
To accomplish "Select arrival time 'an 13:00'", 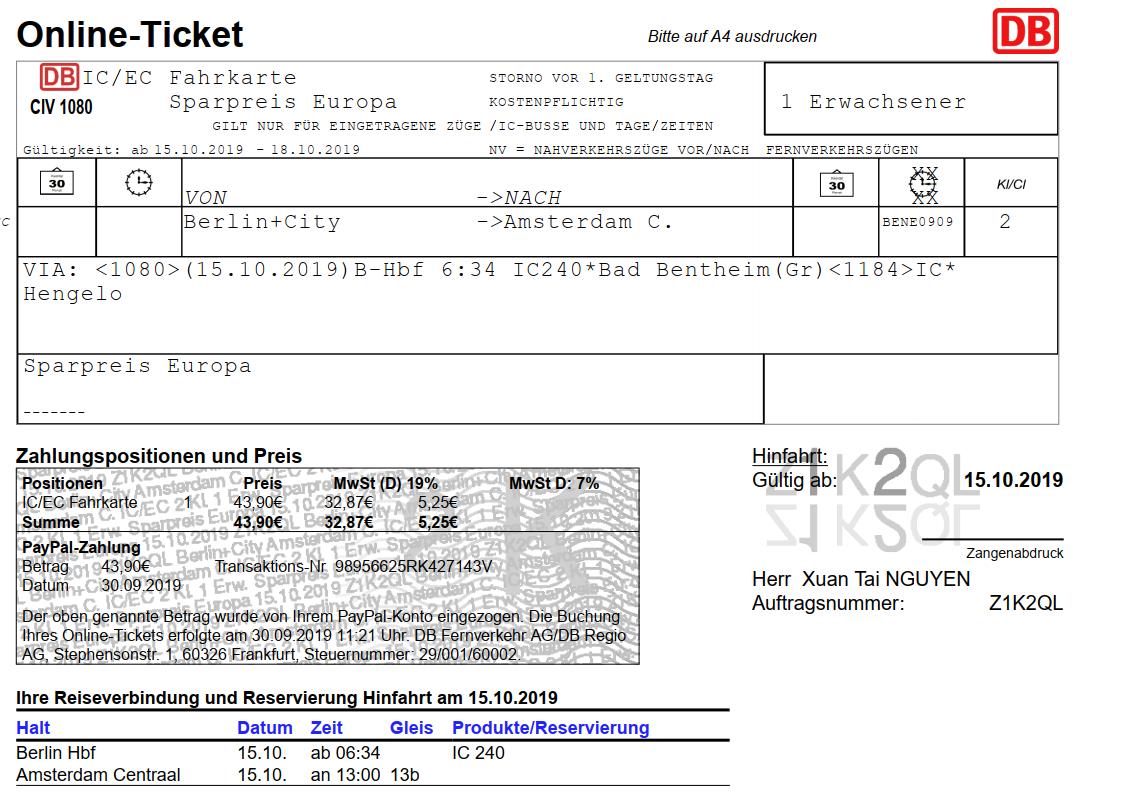I will point(345,775).
